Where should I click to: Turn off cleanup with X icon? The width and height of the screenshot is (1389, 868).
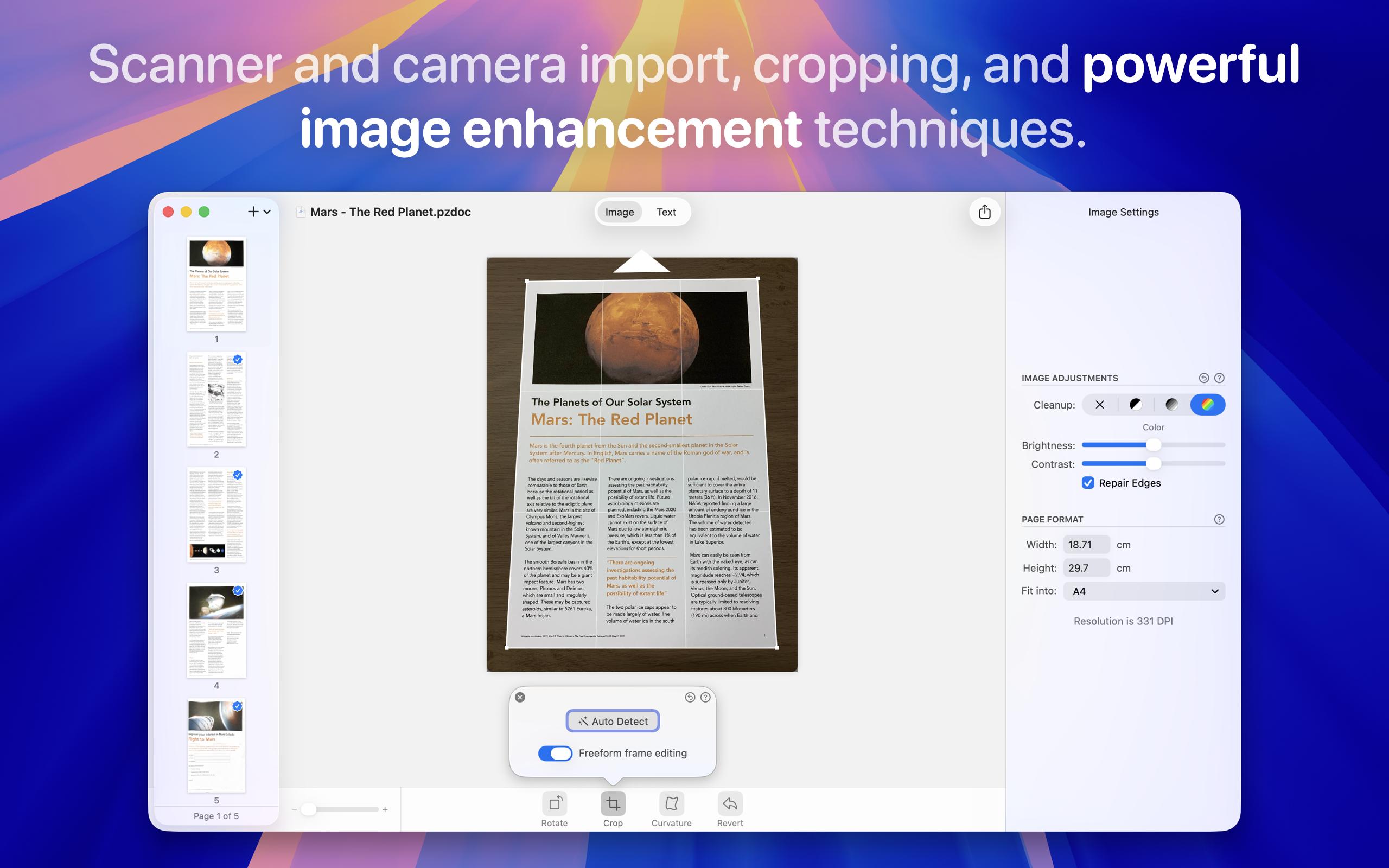coord(1099,405)
